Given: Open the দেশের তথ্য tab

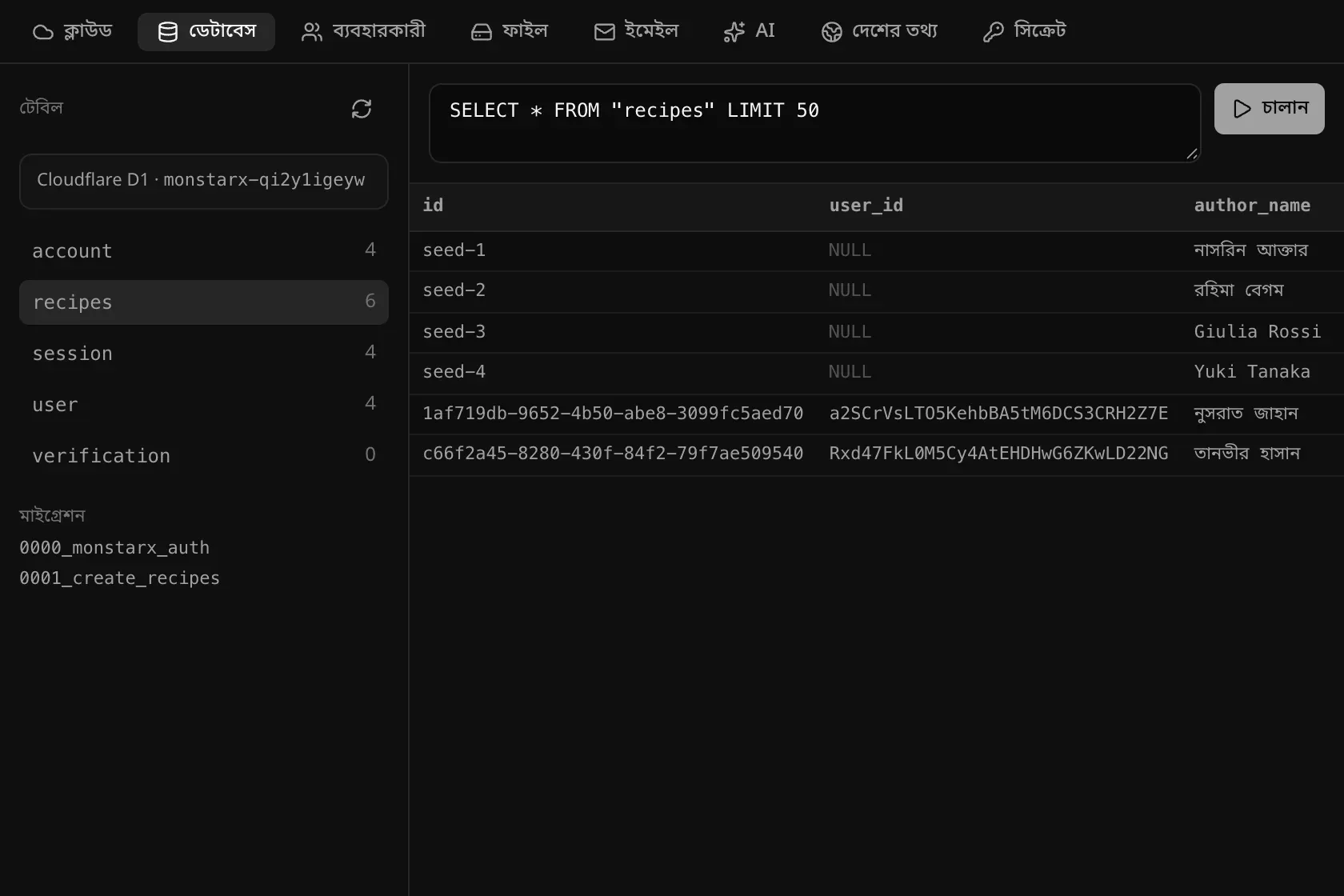Looking at the screenshot, I should (x=879, y=32).
